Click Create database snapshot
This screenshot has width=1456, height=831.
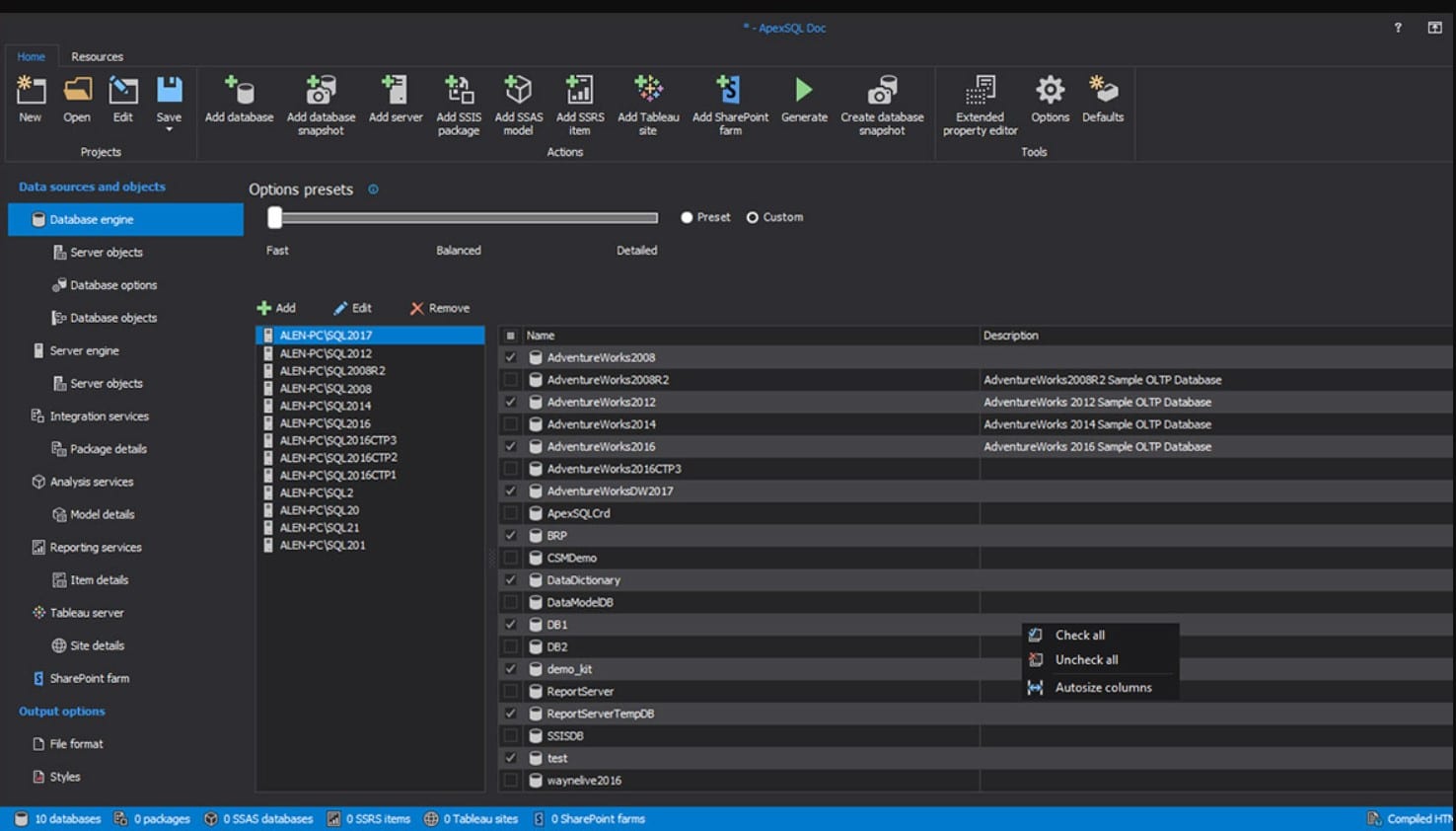pos(882,105)
